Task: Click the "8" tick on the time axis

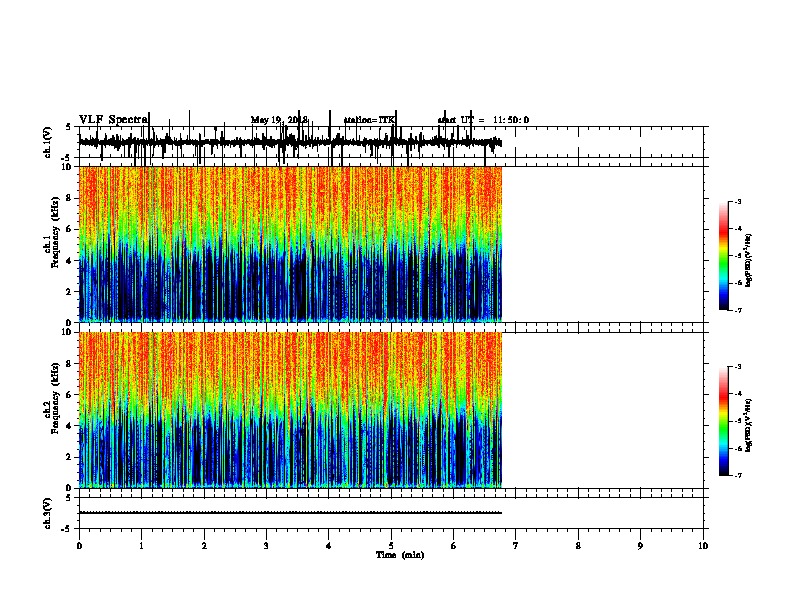Action: (x=578, y=546)
